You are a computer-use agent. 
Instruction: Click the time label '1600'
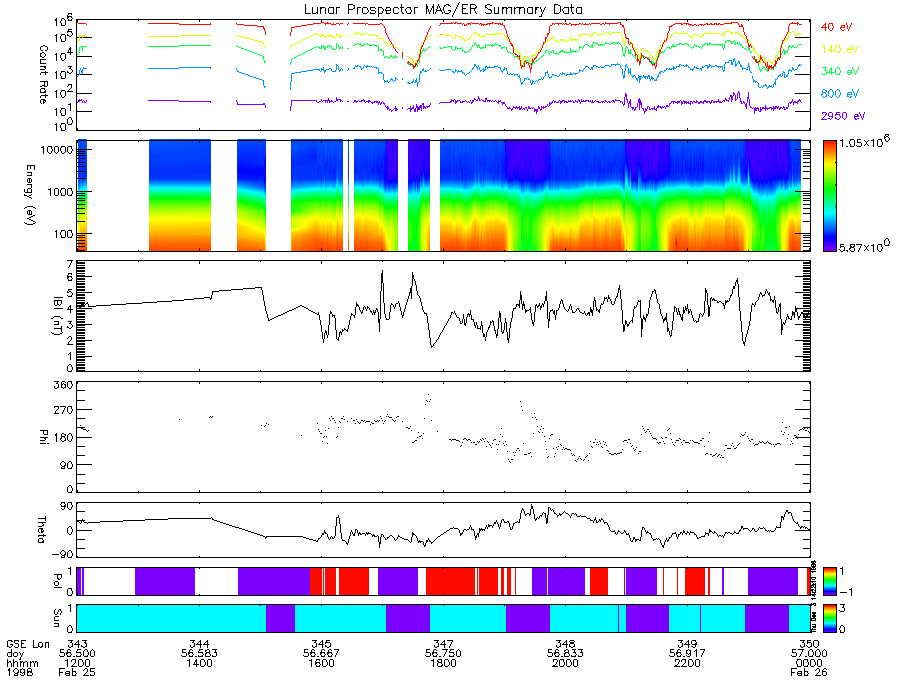tap(321, 663)
